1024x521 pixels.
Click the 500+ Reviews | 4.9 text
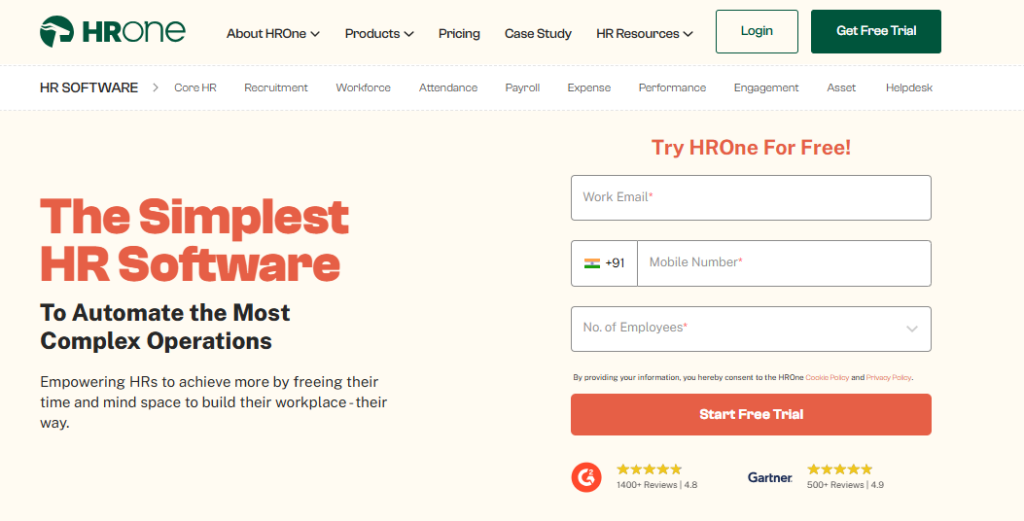[845, 485]
